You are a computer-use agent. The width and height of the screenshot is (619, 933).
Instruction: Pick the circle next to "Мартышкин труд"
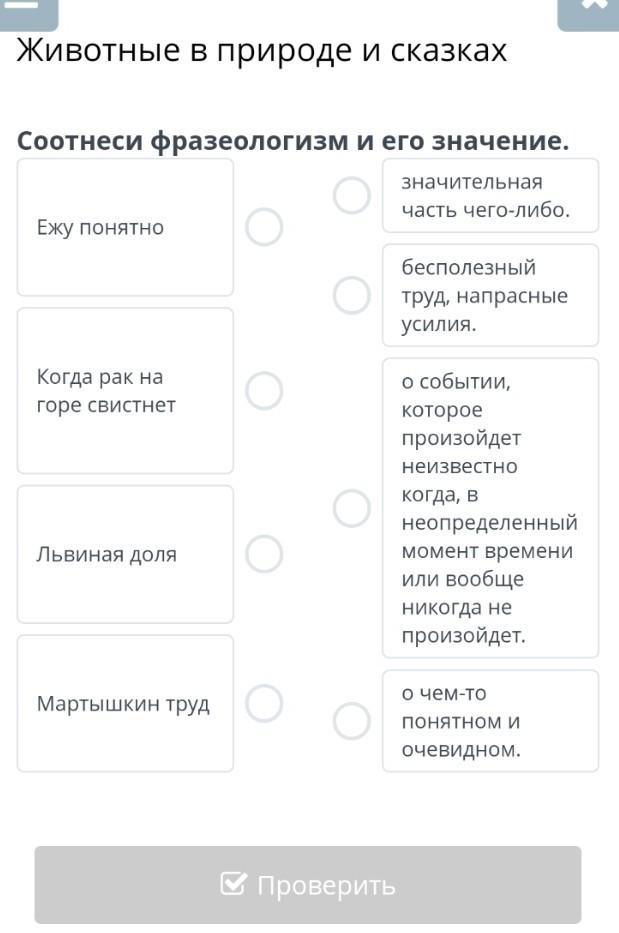coord(264,703)
